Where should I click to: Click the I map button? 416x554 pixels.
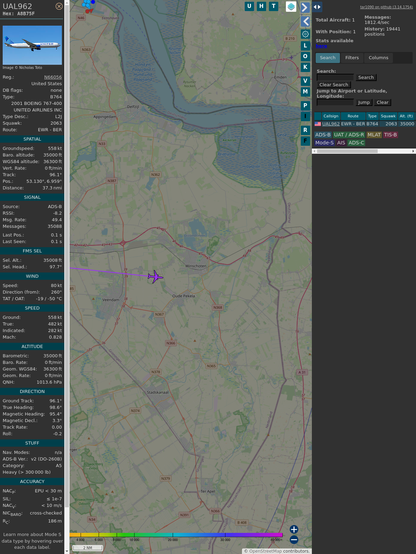coord(305,116)
